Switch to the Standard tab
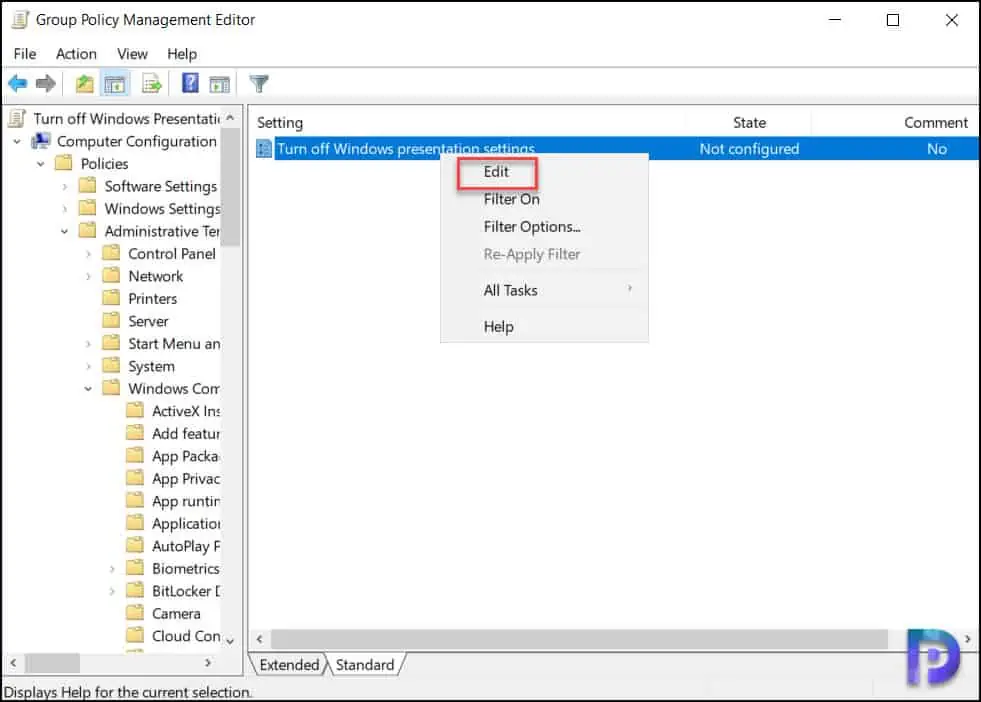 365,664
